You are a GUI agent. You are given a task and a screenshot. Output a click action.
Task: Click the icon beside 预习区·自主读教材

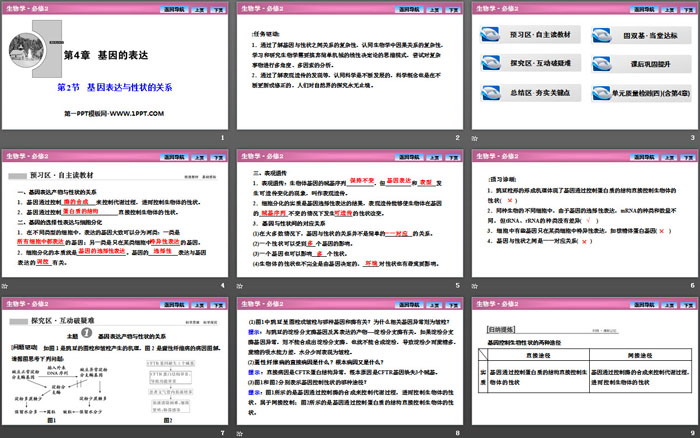click(490, 32)
